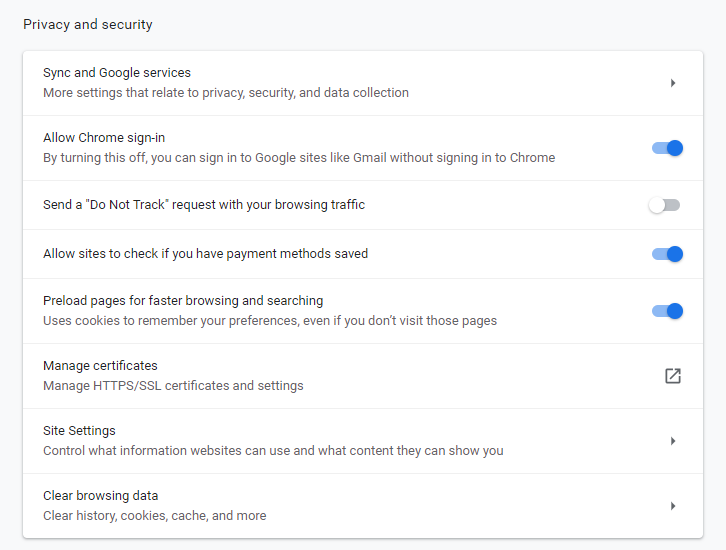726x550 pixels.
Task: Disable payment methods check toggle
Action: click(x=666, y=254)
